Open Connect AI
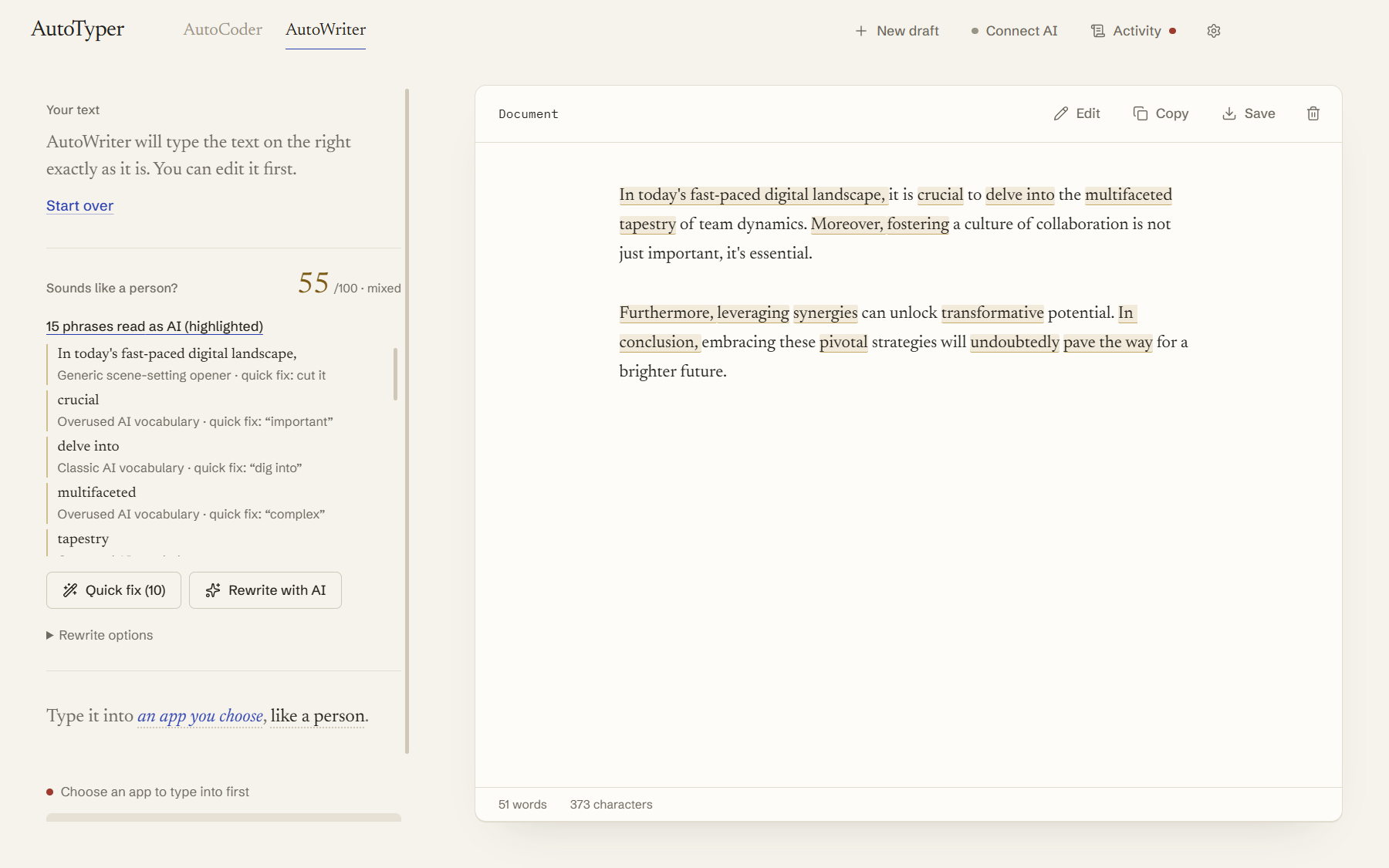The height and width of the screenshot is (868, 1389). pyautogui.click(x=1014, y=31)
